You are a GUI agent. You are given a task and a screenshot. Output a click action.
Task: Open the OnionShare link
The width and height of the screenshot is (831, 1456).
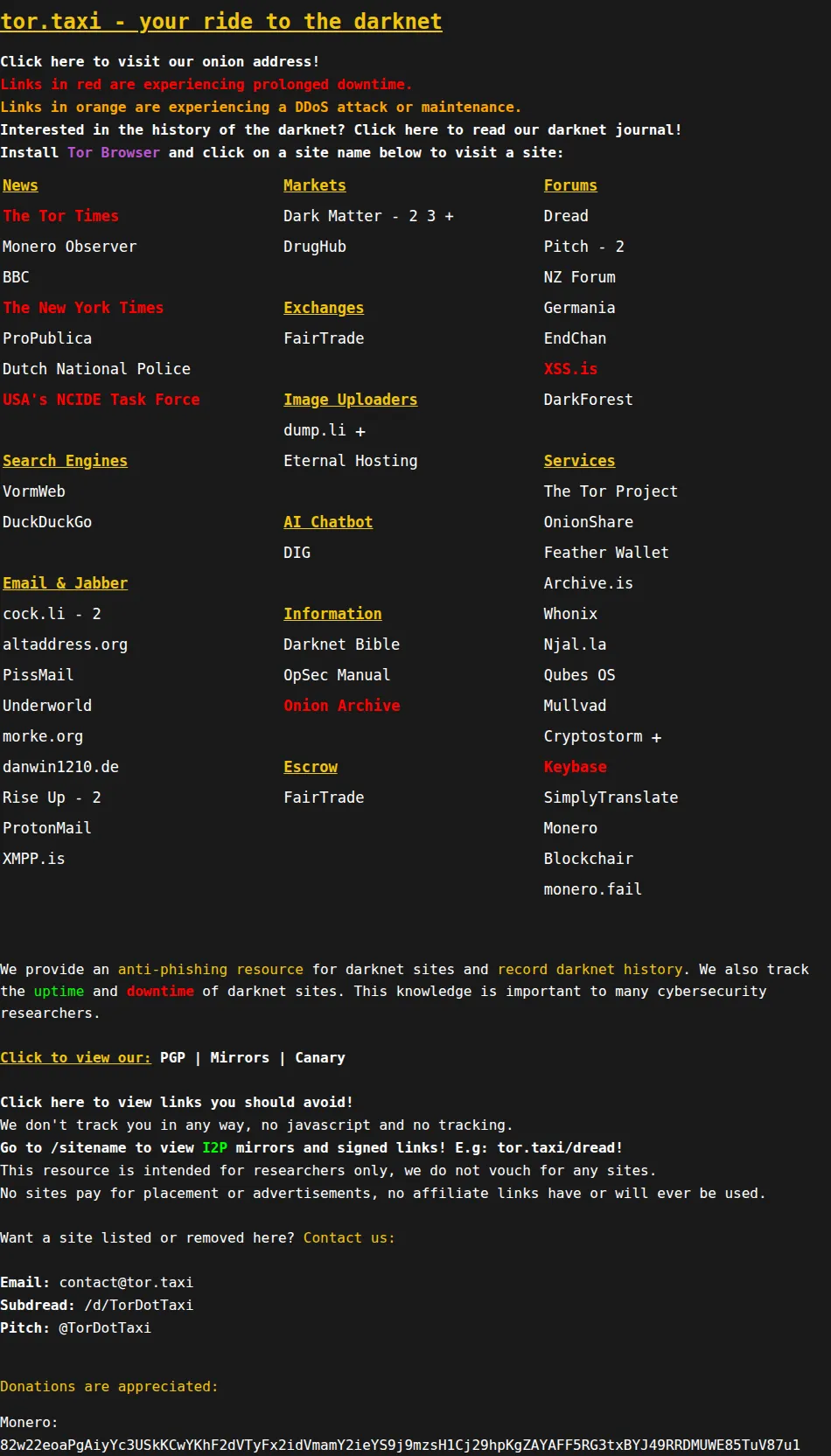[589, 522]
